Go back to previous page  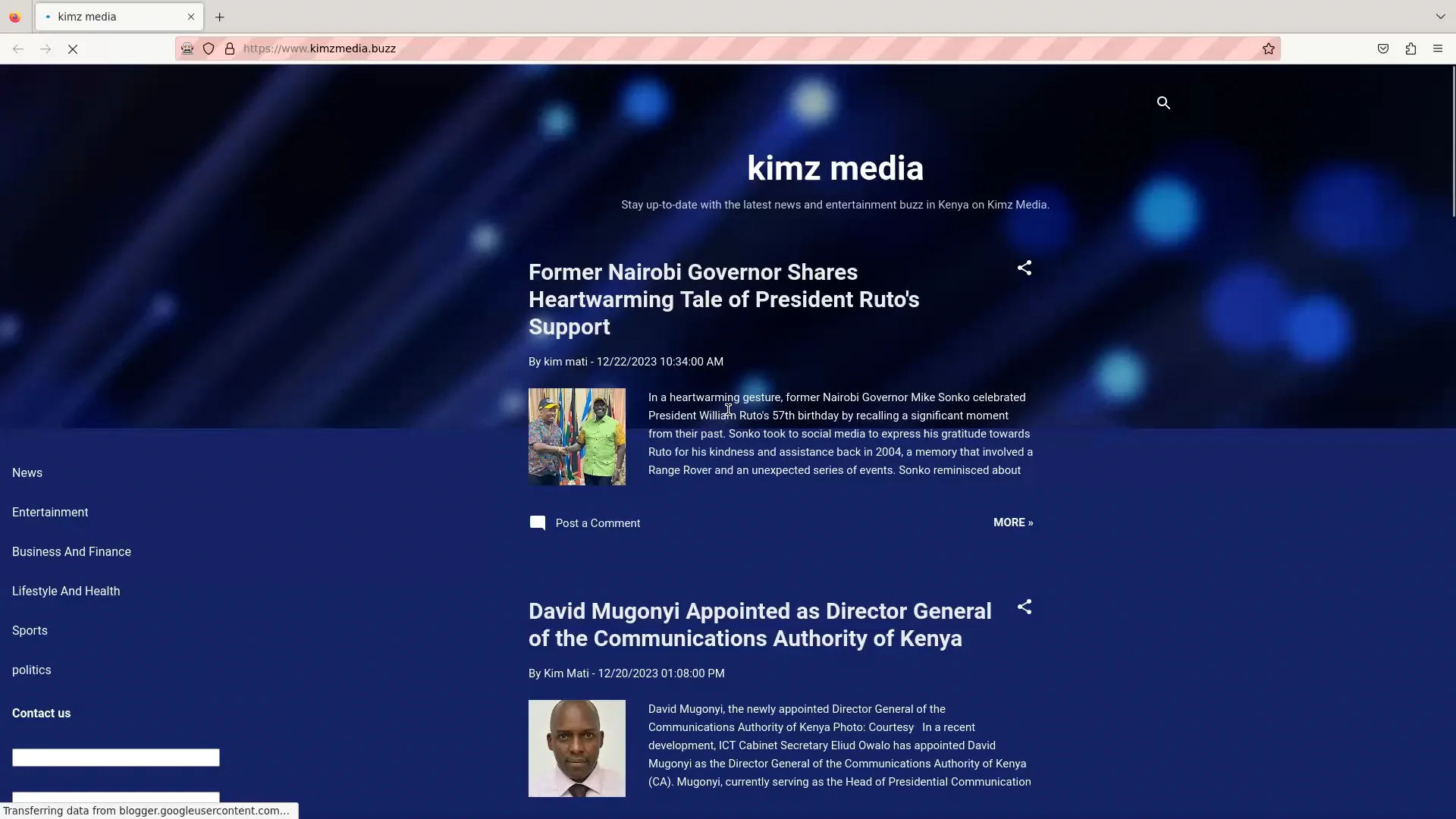coord(18,49)
